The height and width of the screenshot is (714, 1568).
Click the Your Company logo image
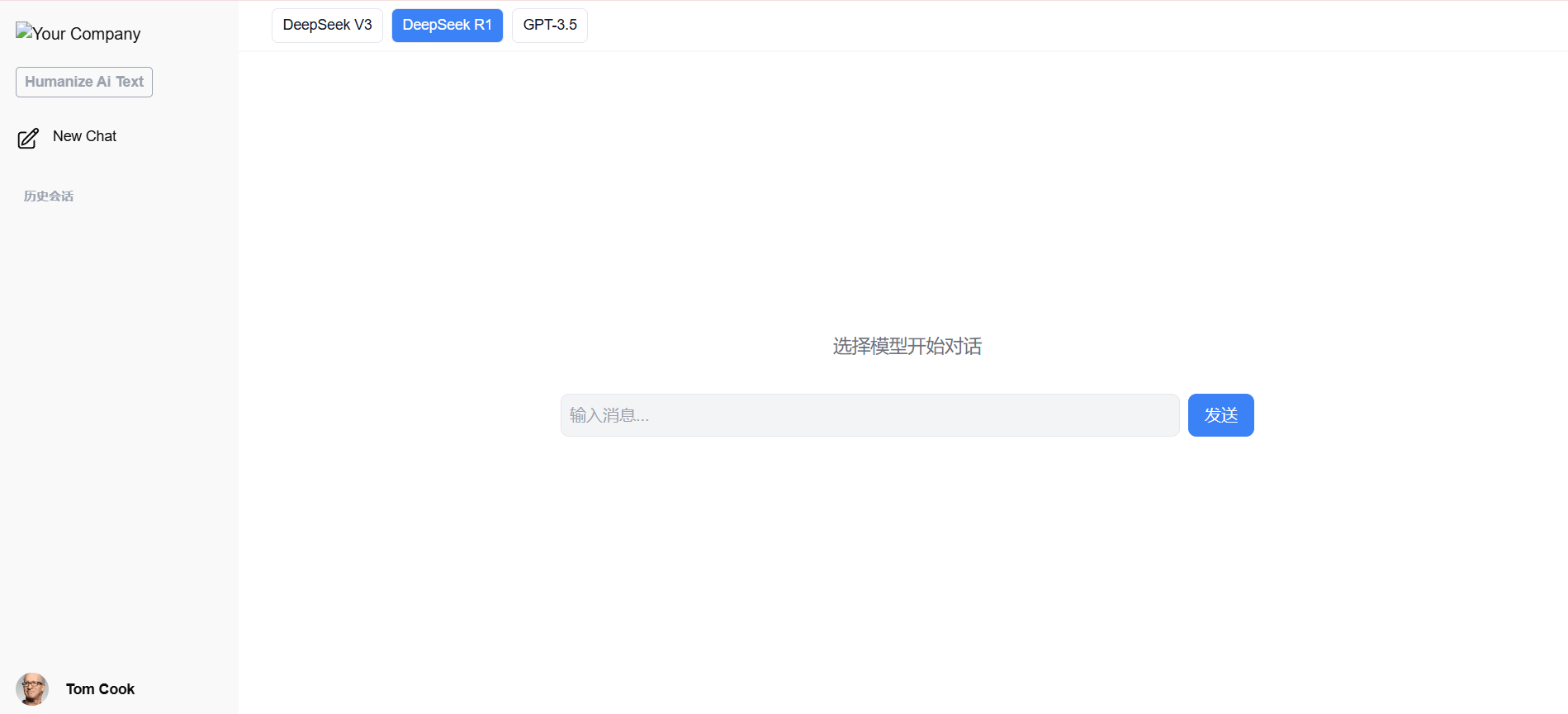[78, 33]
